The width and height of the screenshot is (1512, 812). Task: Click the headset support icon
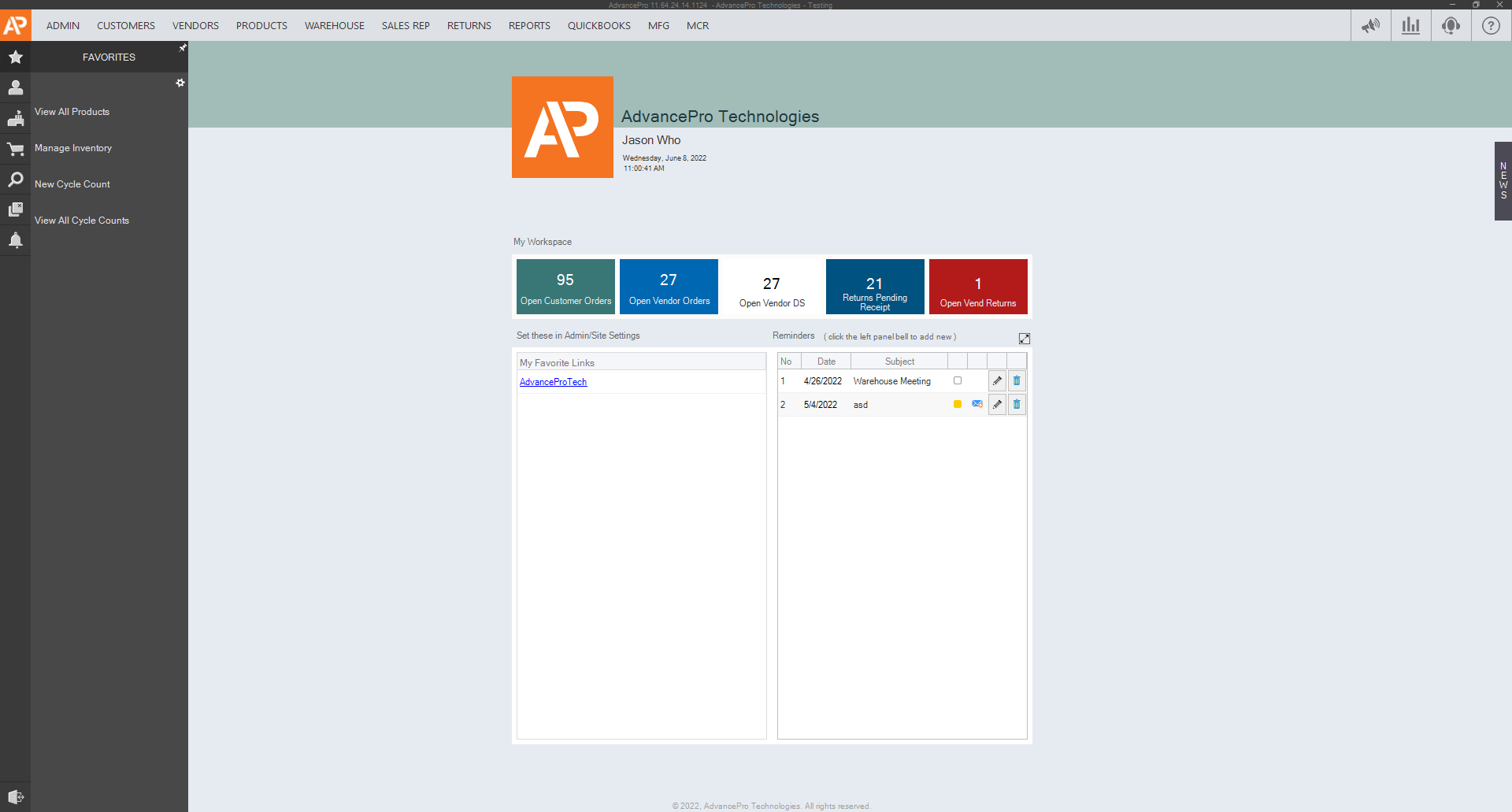(x=1451, y=25)
